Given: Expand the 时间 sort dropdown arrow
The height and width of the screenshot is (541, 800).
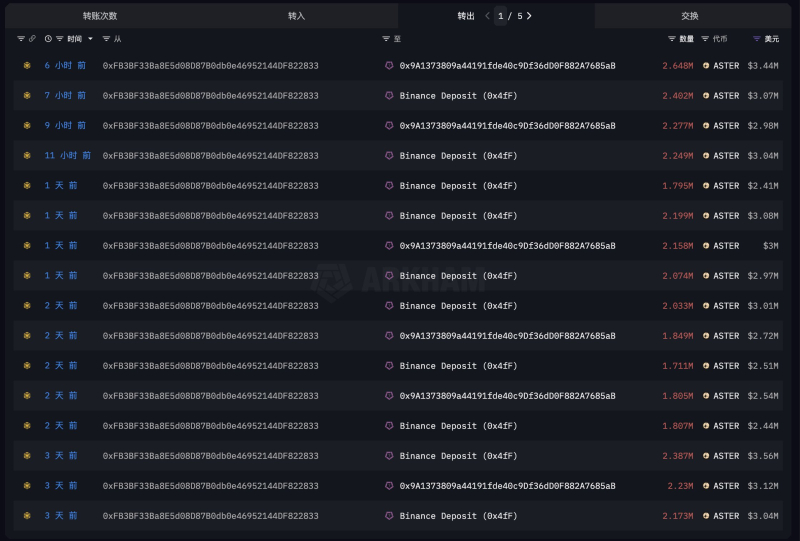Looking at the screenshot, I should 91,39.
